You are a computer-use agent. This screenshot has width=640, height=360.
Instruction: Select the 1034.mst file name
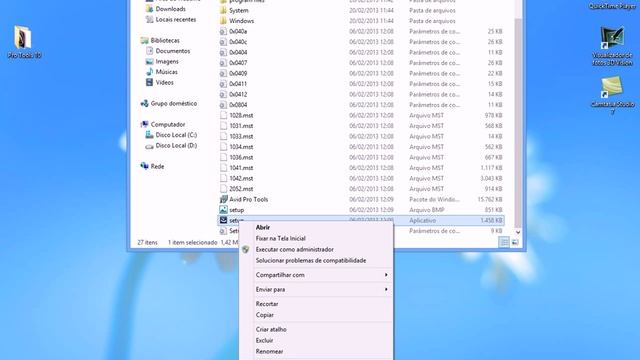click(x=241, y=147)
